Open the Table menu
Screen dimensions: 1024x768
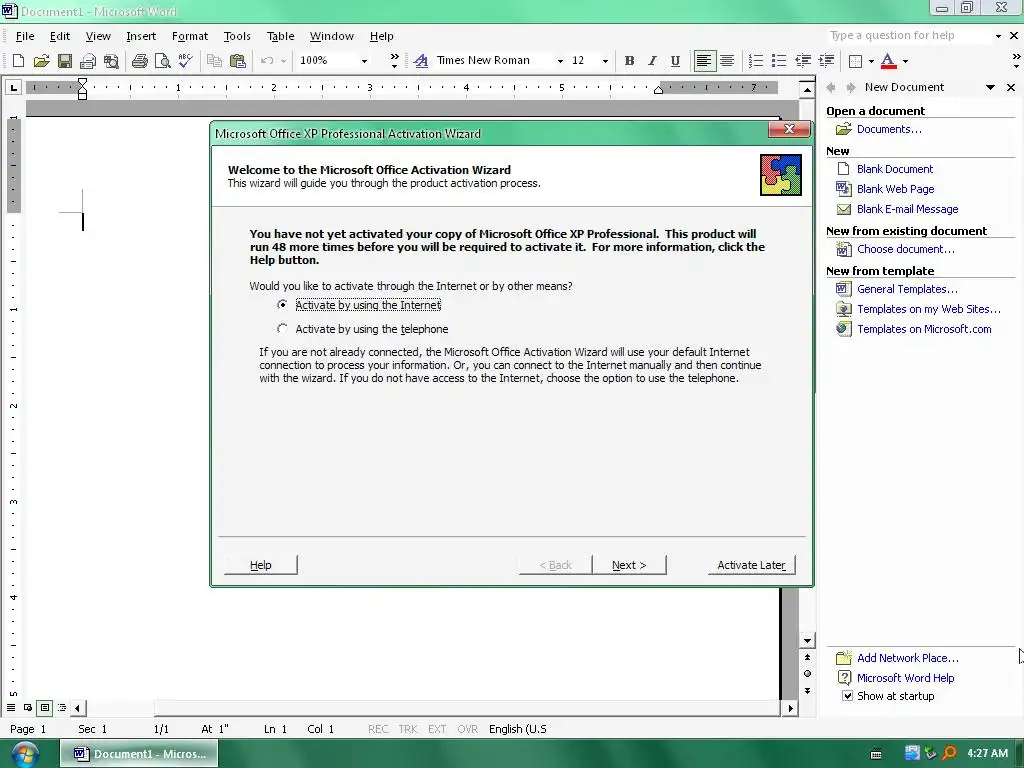pyautogui.click(x=280, y=36)
